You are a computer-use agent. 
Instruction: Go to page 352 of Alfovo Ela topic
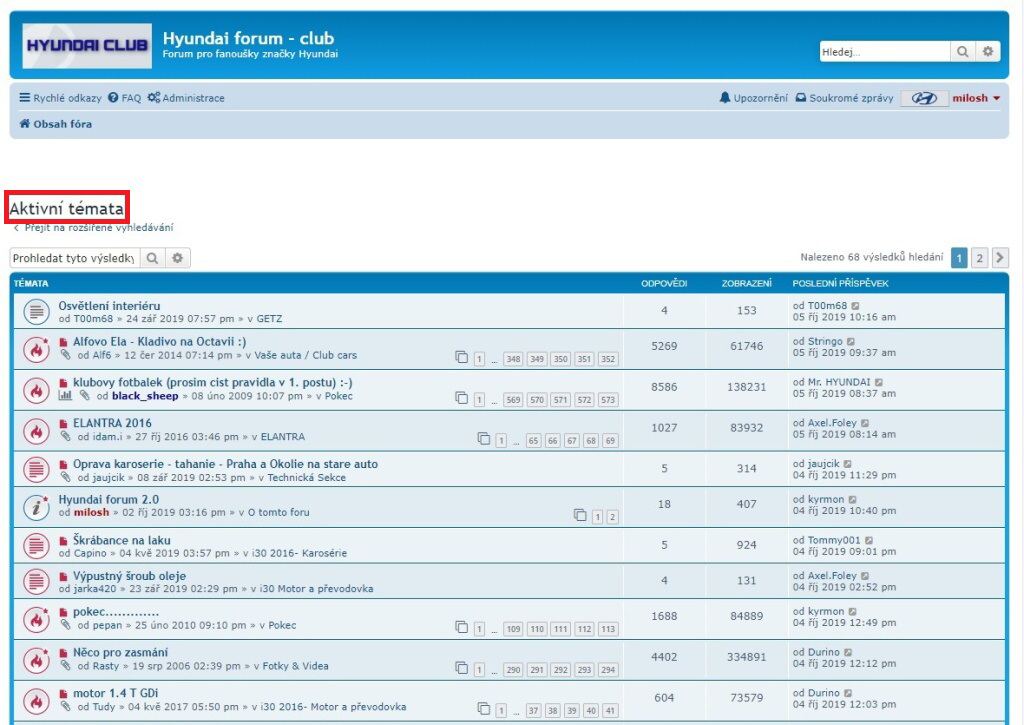pyautogui.click(x=608, y=359)
